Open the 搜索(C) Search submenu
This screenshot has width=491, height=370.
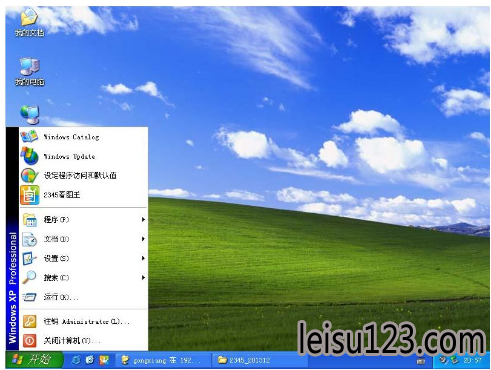[83, 277]
